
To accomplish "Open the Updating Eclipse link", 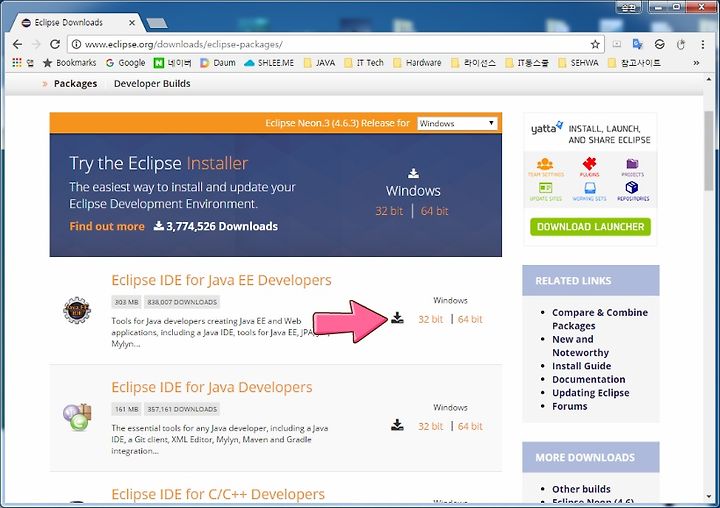I will tap(591, 392).
